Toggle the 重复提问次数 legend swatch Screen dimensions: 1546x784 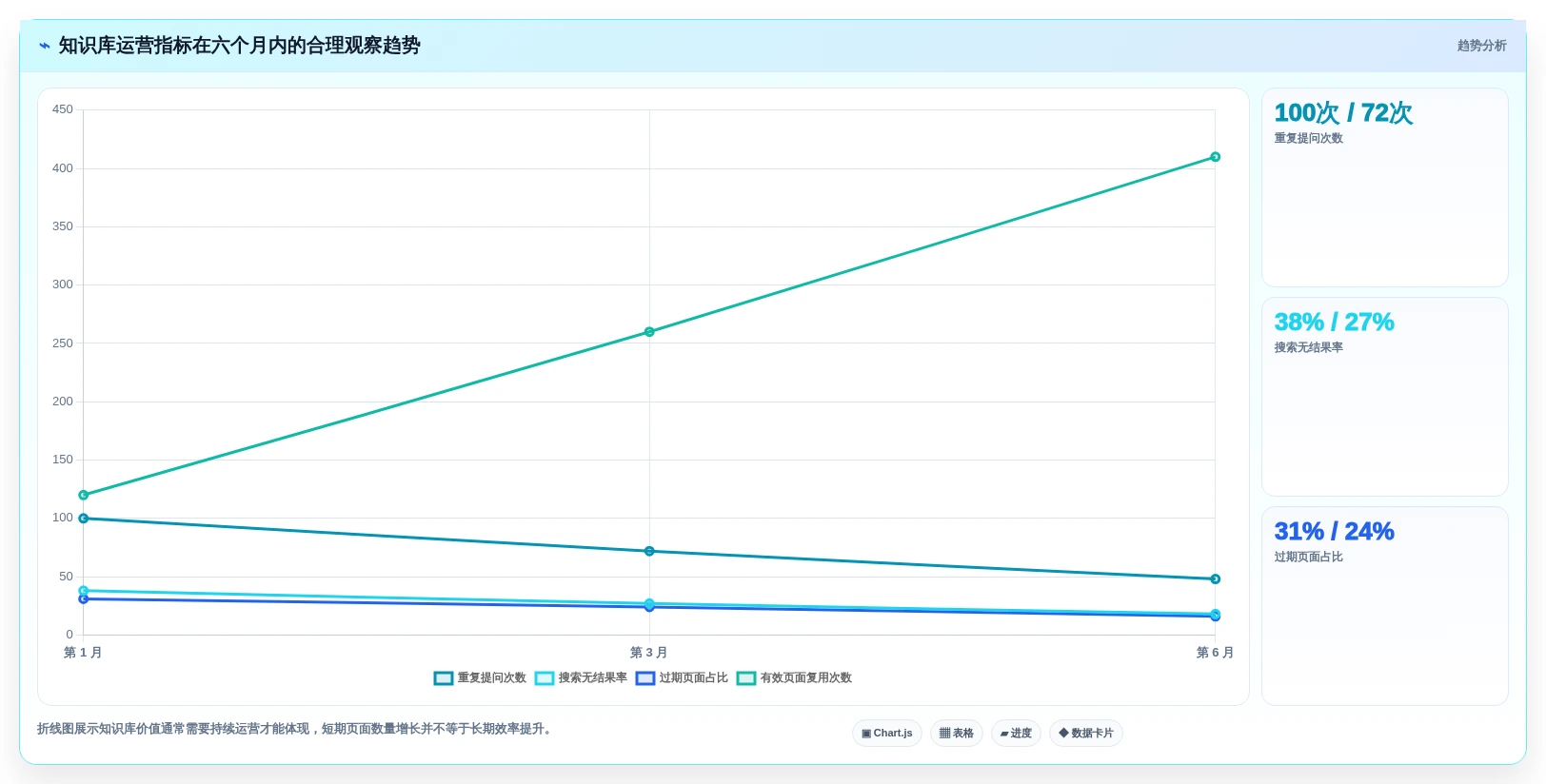coord(444,678)
